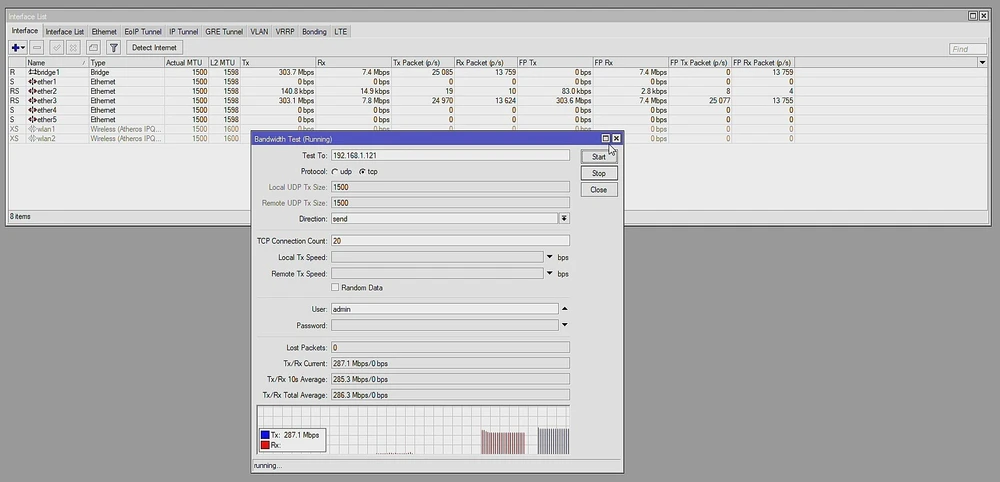Screen dimensions: 1000x482
Task: Open the Filter funnel icon
Action: click(114, 47)
